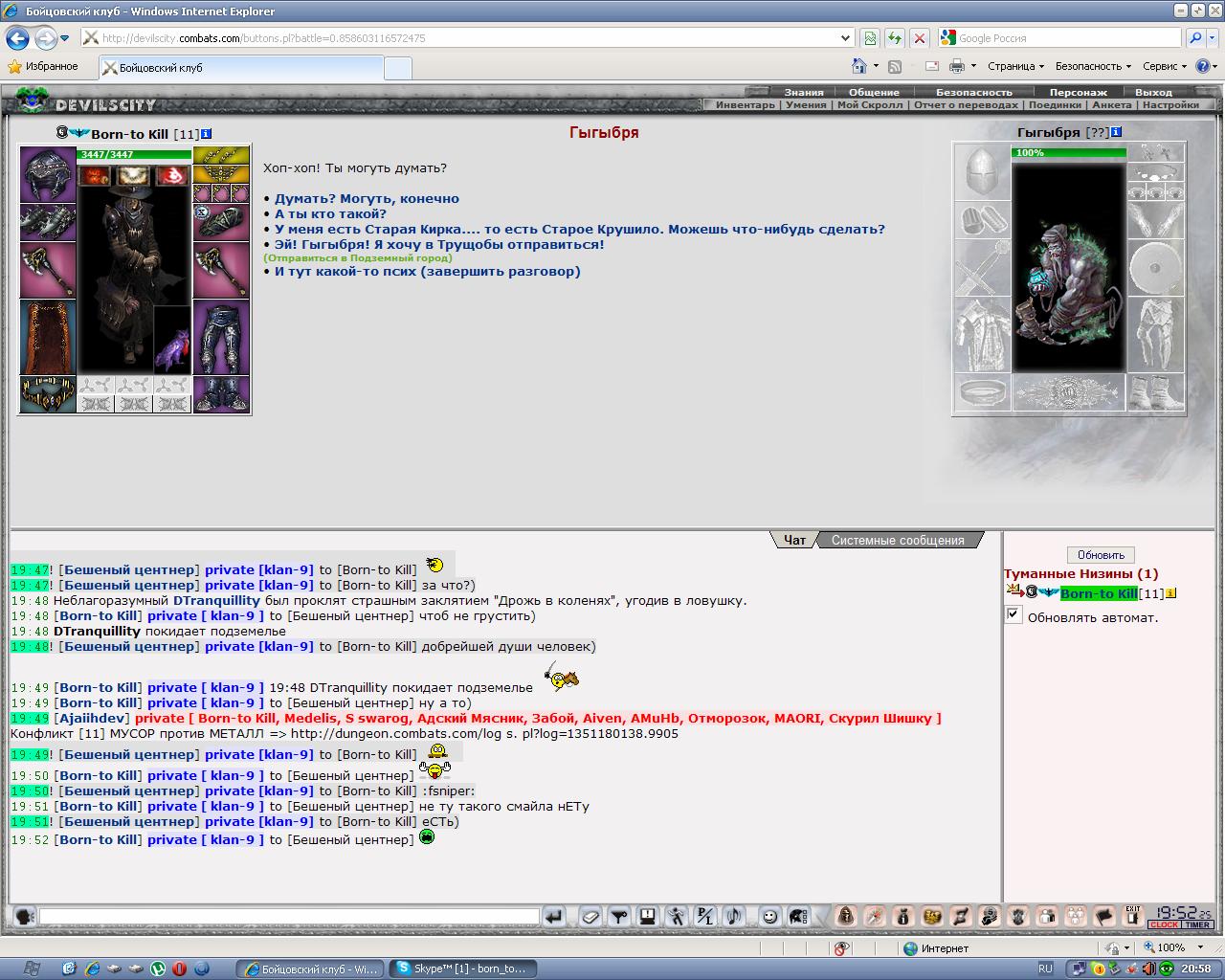The height and width of the screenshot is (980, 1225).
Task: Expand the address bar URL history dropdown
Action: (x=845, y=38)
